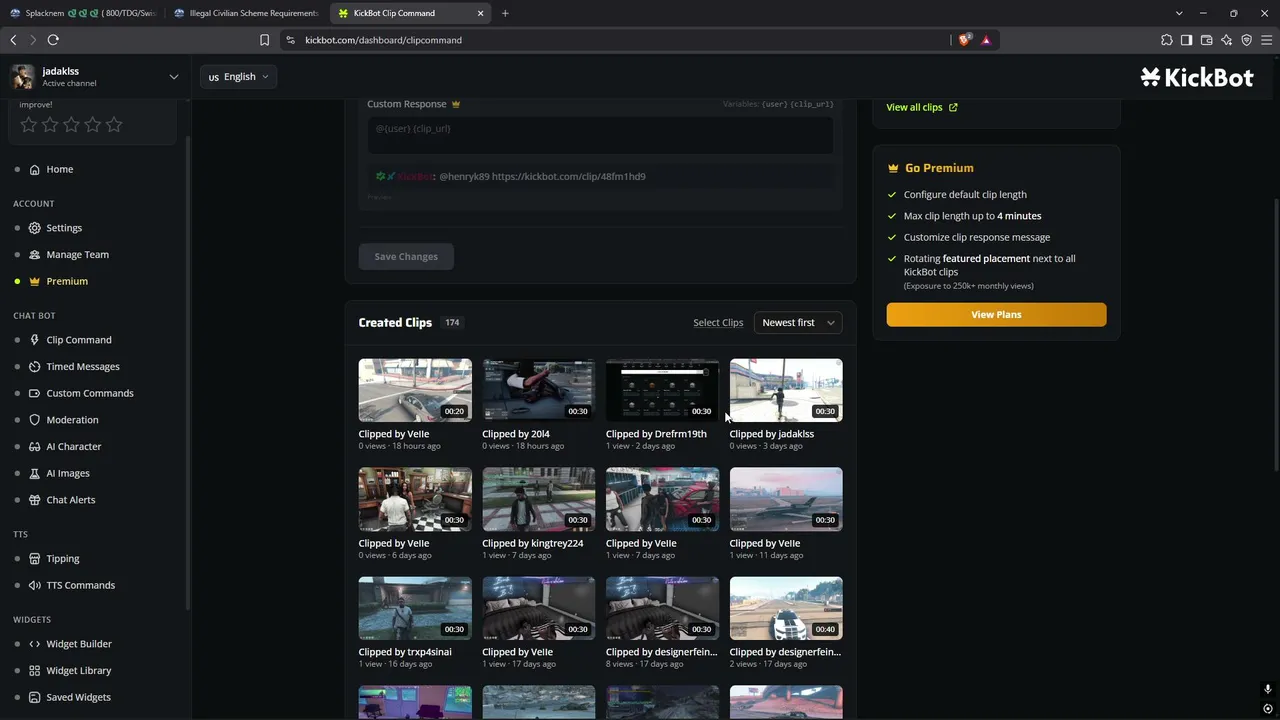
Task: Open the tab search dropdown arrow
Action: point(1180,13)
